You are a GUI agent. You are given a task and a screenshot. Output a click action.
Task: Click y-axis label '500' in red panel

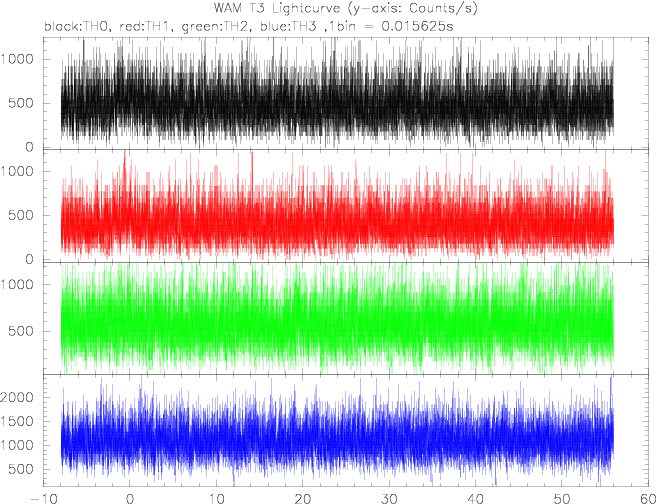(x=21, y=215)
